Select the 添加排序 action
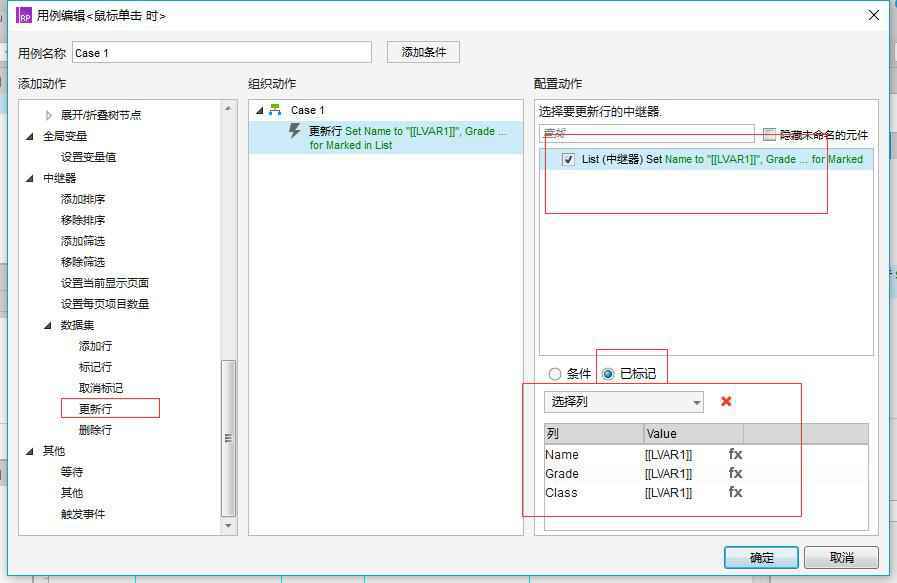The width and height of the screenshot is (897, 583). click(x=83, y=199)
